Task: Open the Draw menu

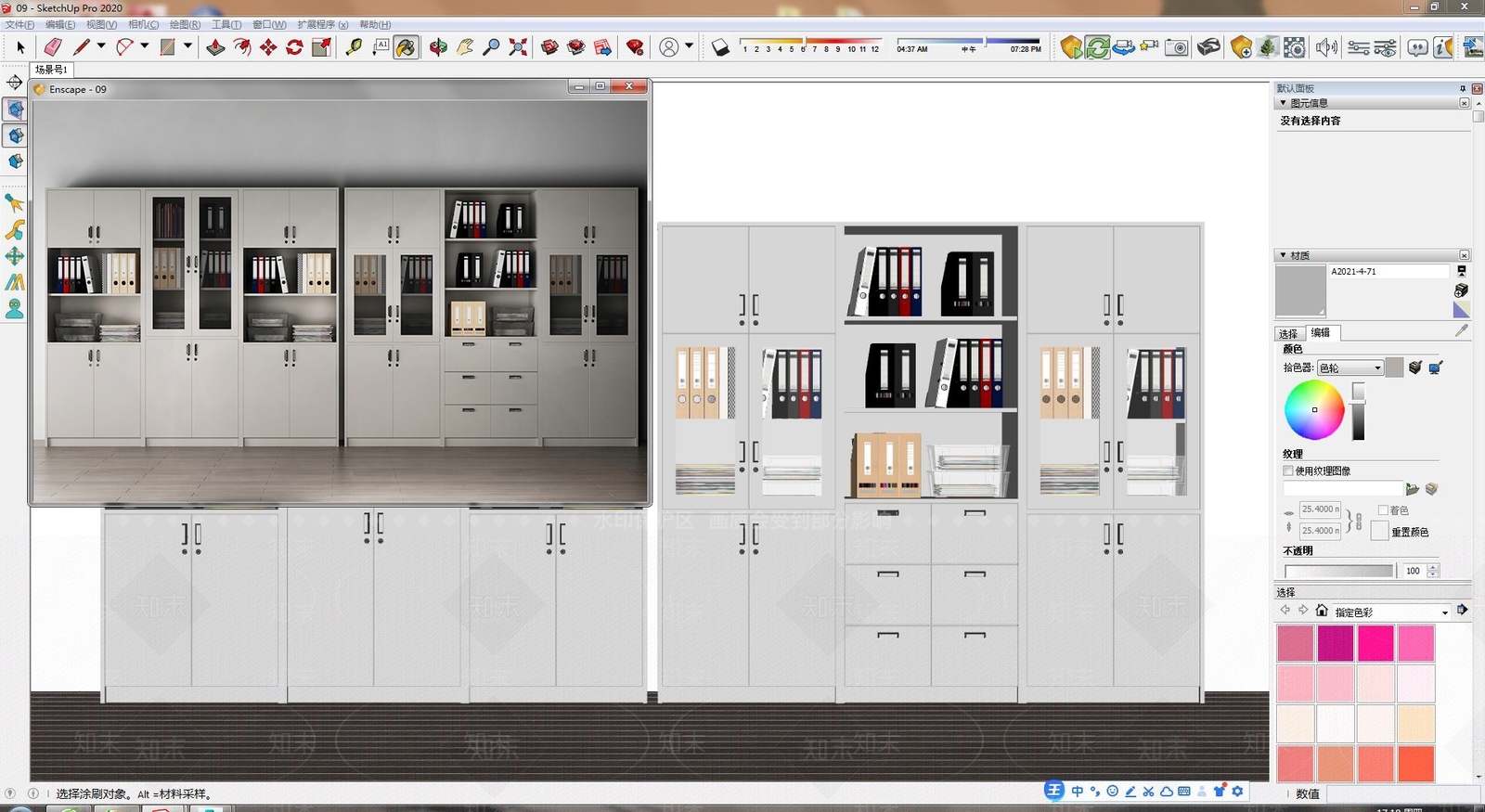Action: coord(185,25)
